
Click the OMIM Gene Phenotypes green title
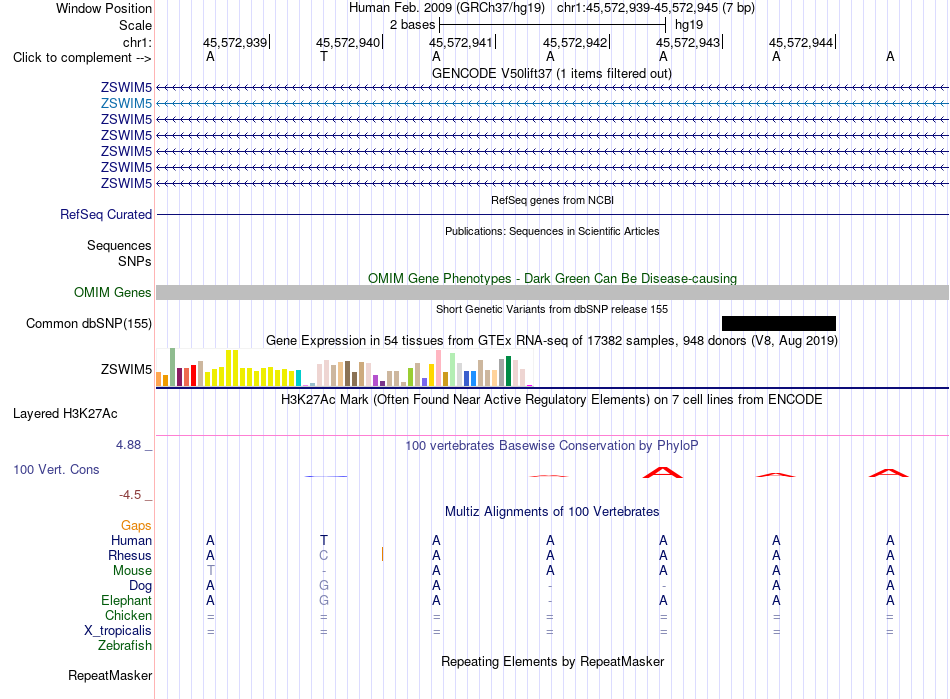coord(553,278)
